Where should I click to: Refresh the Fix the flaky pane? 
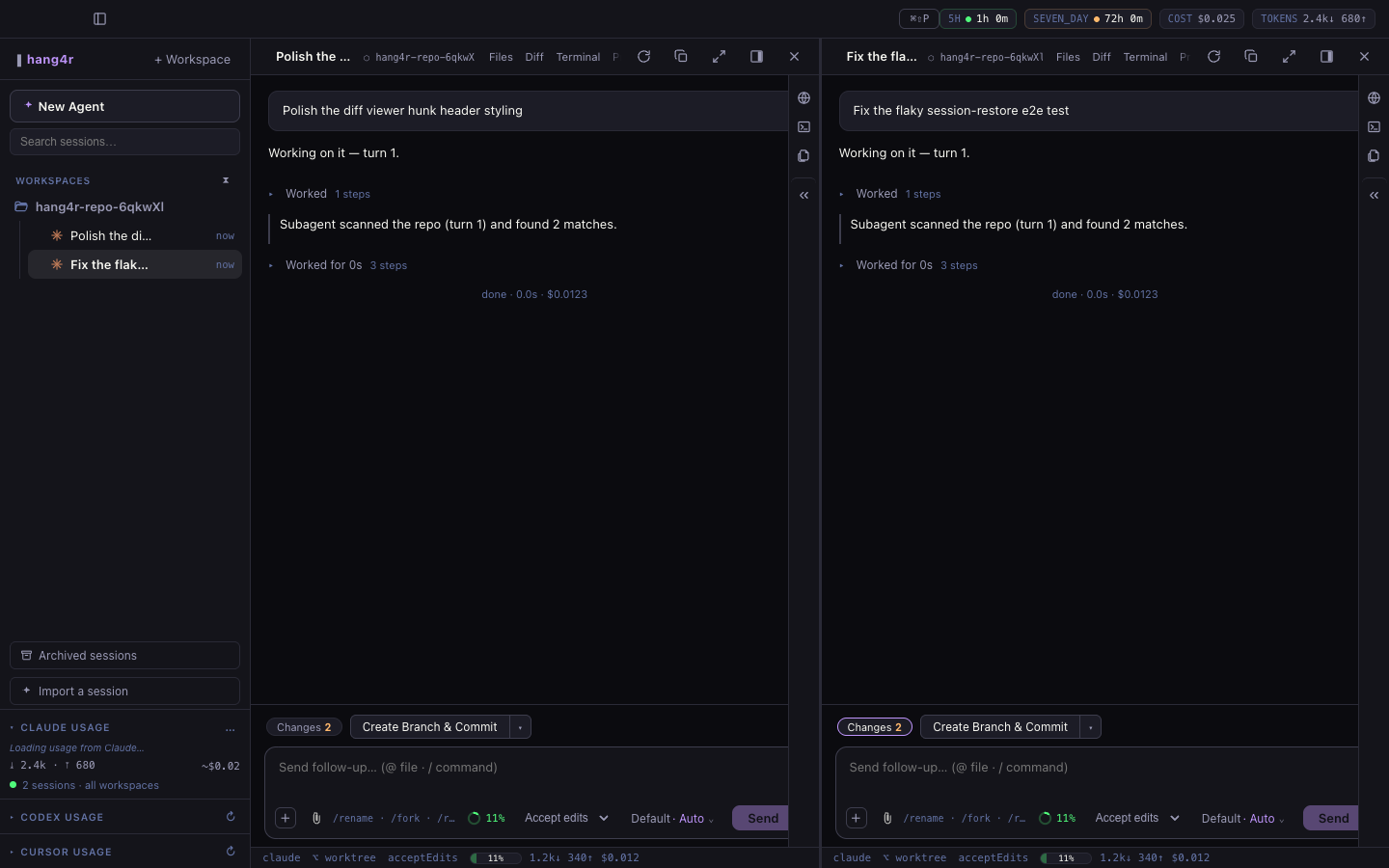click(x=1213, y=56)
